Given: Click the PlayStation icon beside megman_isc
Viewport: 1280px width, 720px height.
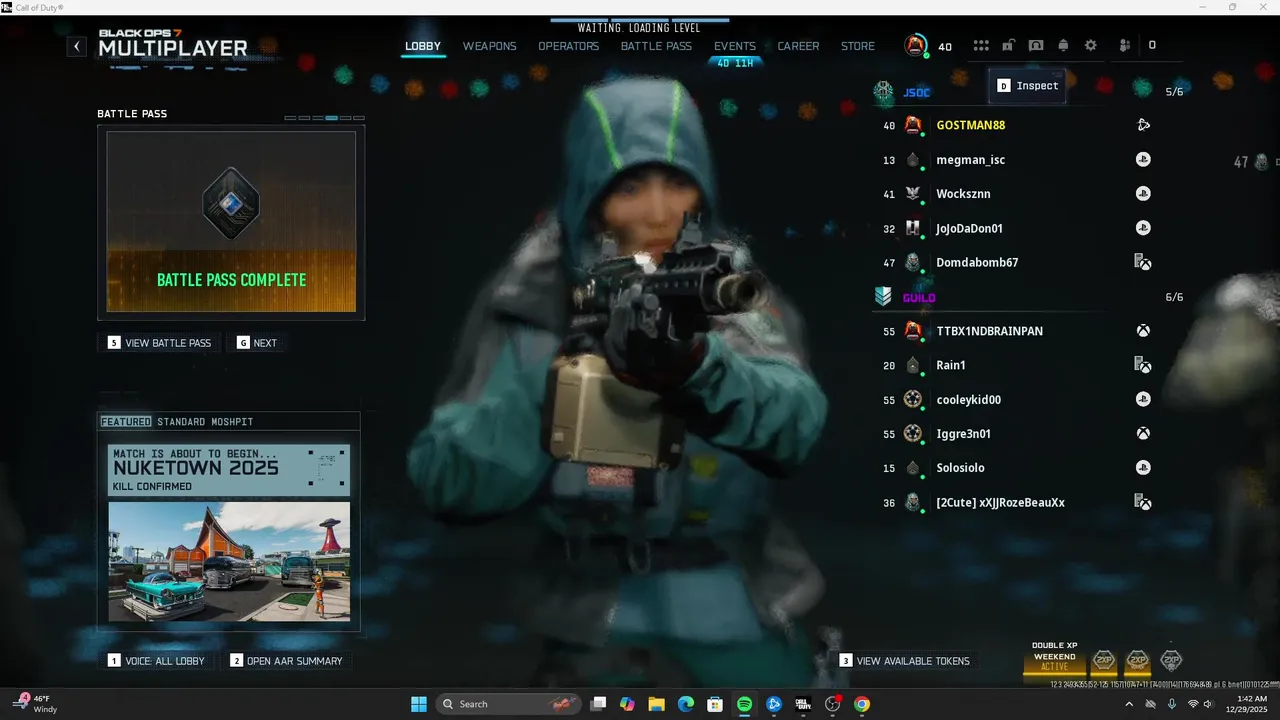Looking at the screenshot, I should coord(1143,160).
